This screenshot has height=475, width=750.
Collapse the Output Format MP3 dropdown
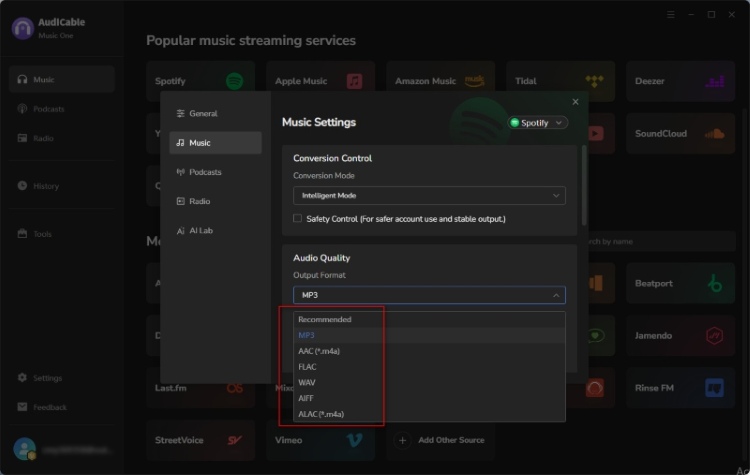coord(429,295)
